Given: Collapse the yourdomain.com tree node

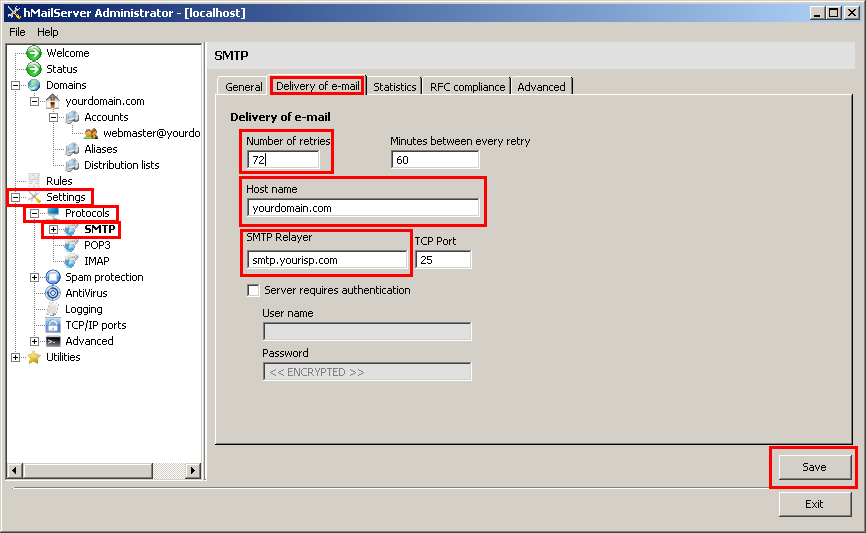Looking at the screenshot, I should [34, 101].
